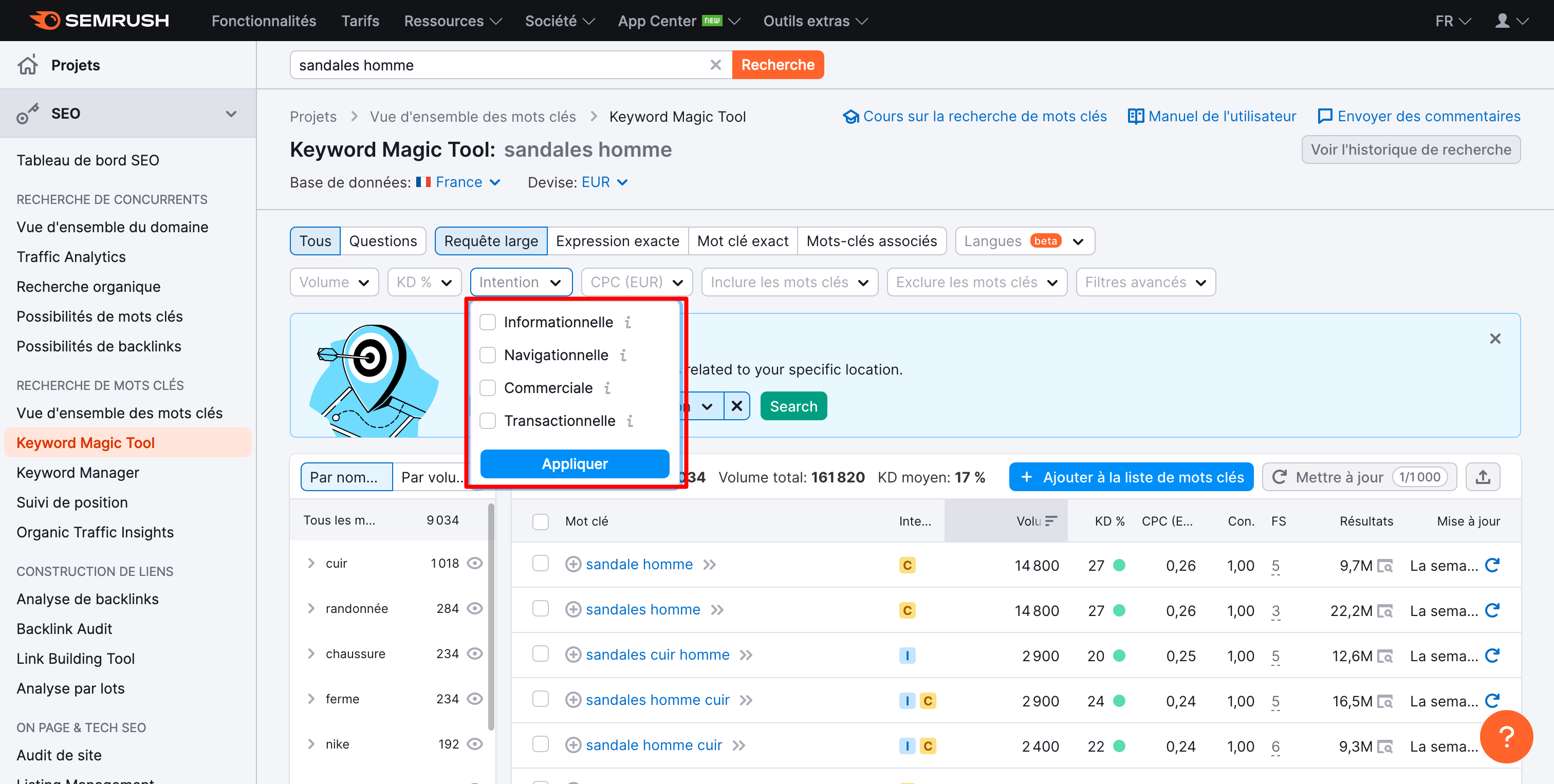Open the Langues beta dropdown
The height and width of the screenshot is (784, 1554).
[1025, 241]
